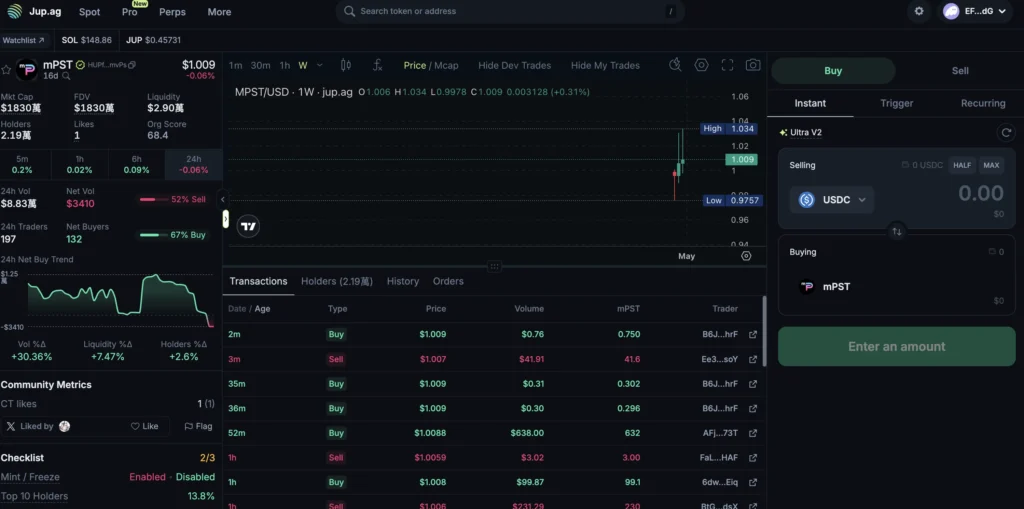Open explorer link for $0.76 transaction
Screen dimensions: 1024x509
(x=753, y=335)
